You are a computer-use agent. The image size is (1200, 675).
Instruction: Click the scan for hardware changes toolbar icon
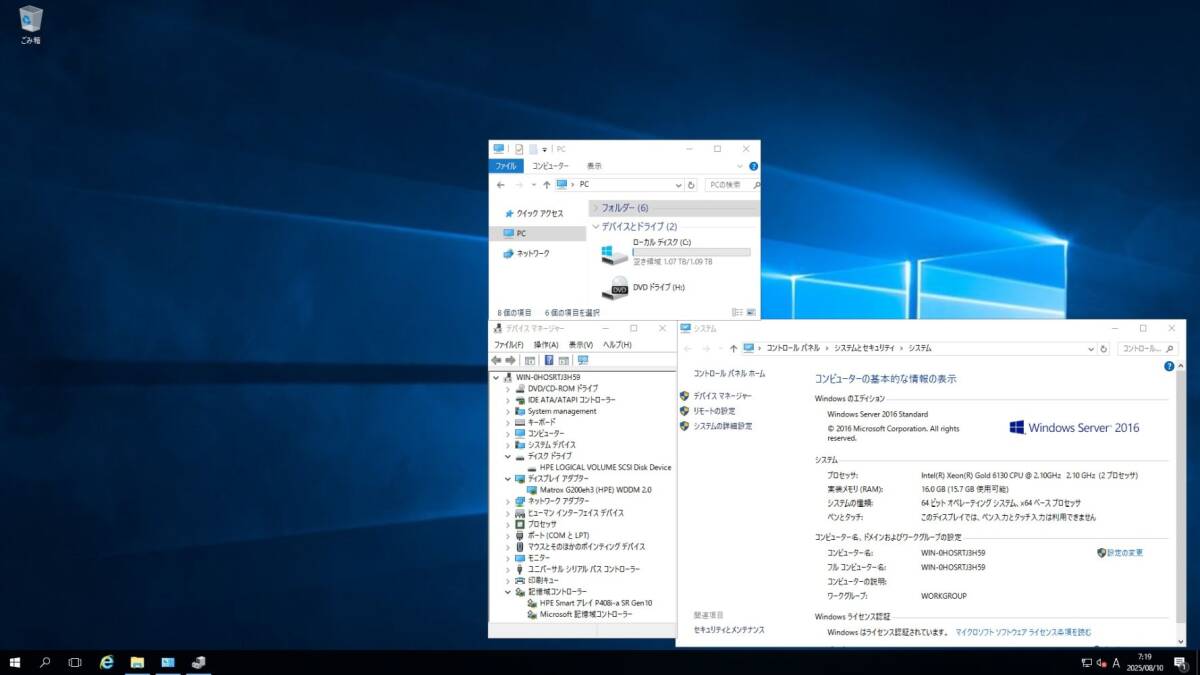click(583, 360)
